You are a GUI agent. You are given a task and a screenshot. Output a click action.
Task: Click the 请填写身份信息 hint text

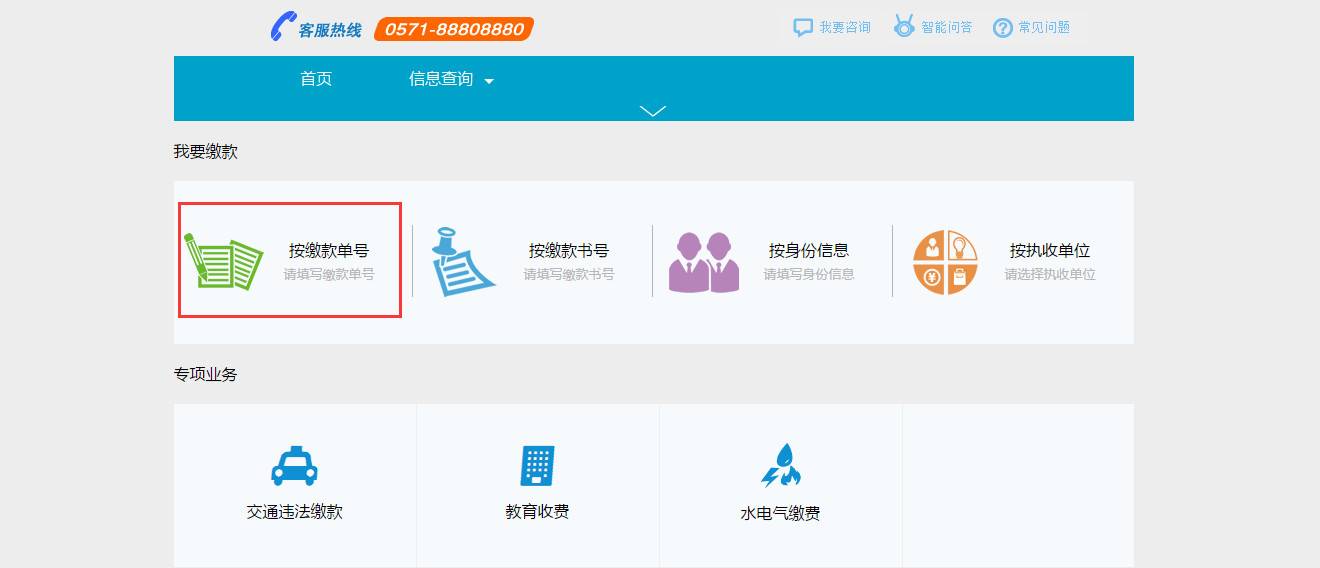click(x=809, y=274)
